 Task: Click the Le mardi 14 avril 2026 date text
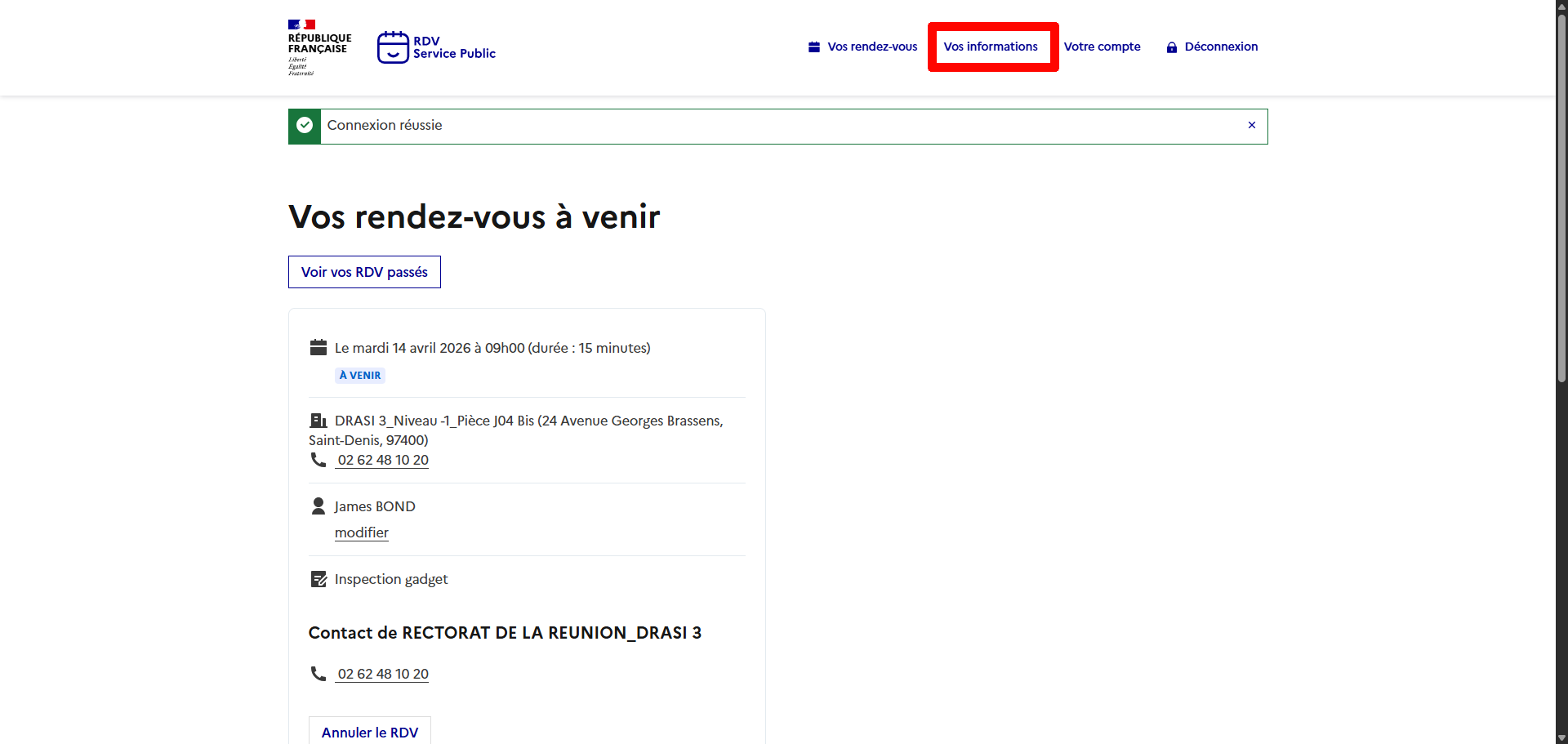pos(492,348)
